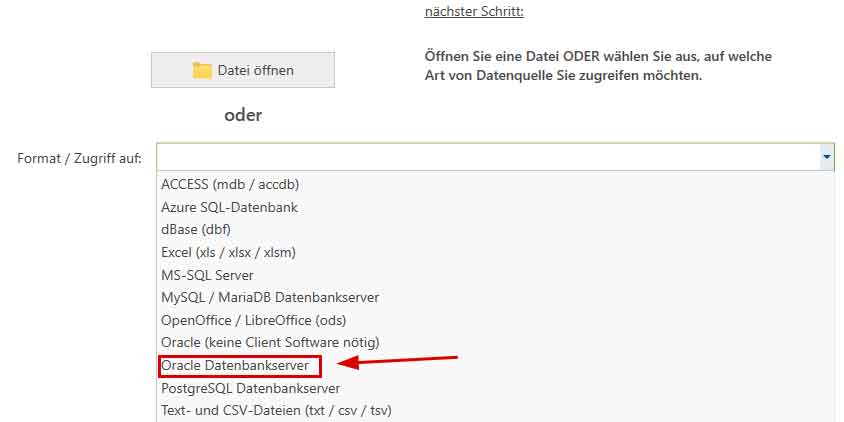This screenshot has width=844, height=422.
Task: Choose Azure SQL-Datenbank from the list
Action: 229,207
